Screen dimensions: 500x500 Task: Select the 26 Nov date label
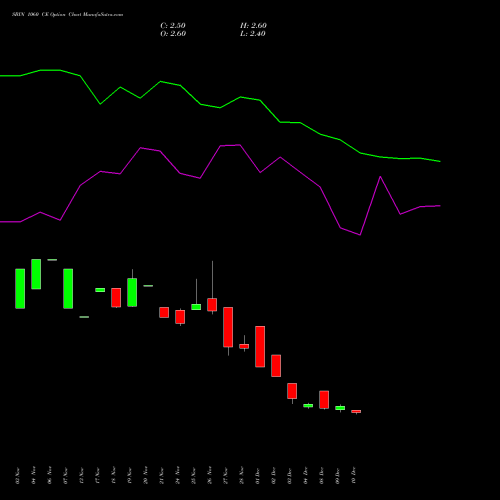tap(210, 475)
